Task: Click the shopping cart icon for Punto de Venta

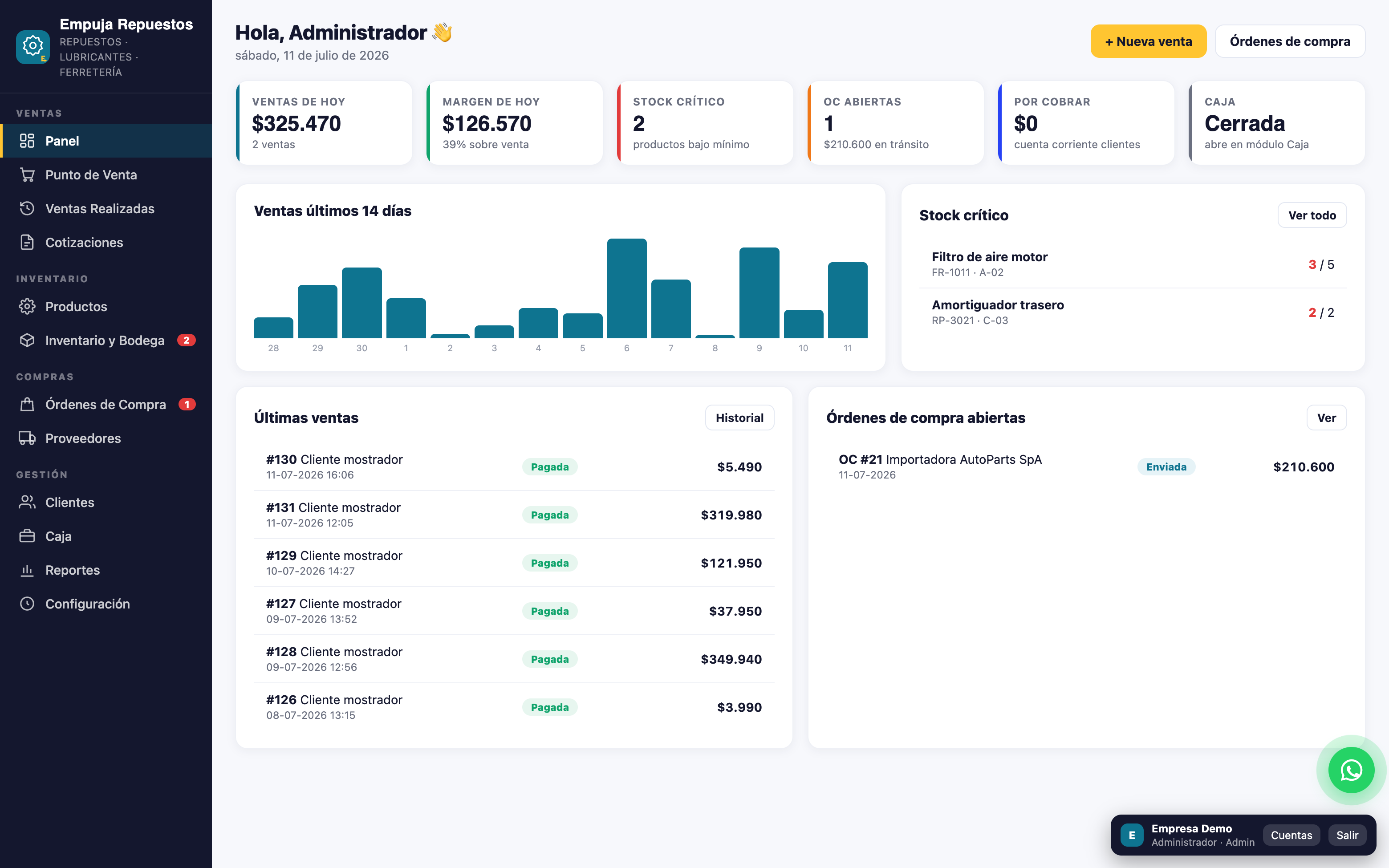Action: (x=27, y=174)
